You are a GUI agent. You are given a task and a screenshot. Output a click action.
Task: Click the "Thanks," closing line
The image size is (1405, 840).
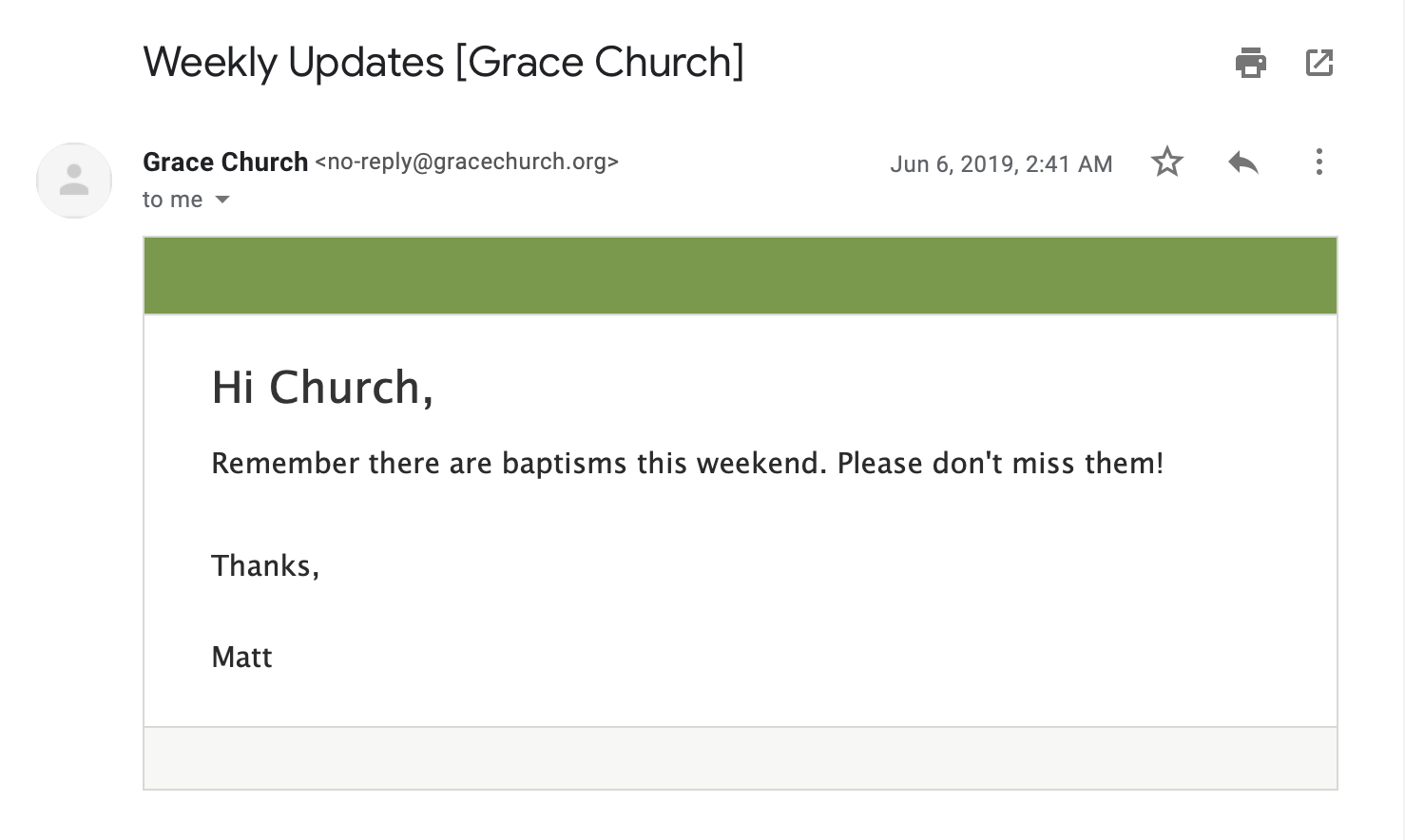(x=265, y=566)
